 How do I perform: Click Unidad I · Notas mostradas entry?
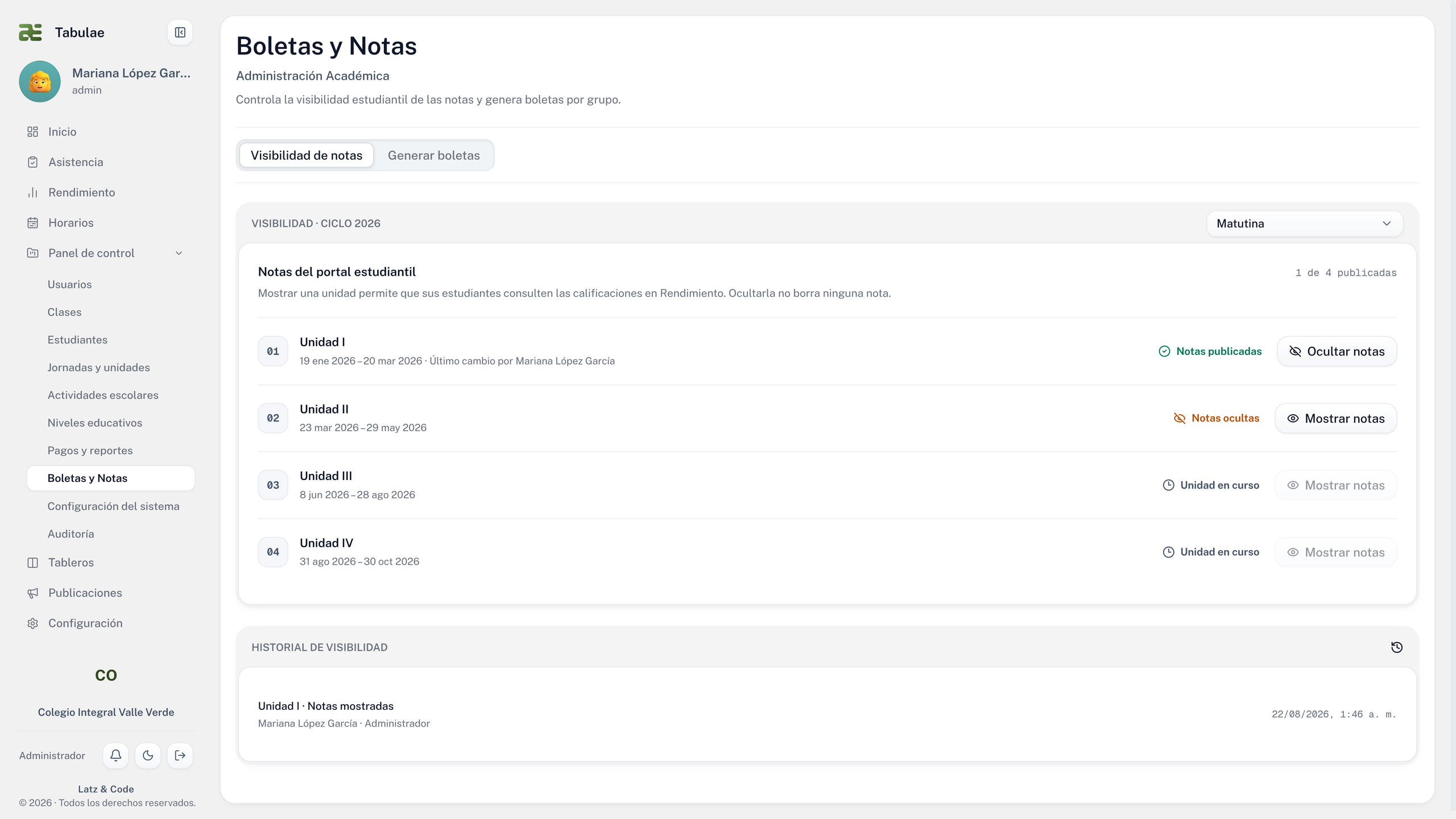(x=827, y=714)
